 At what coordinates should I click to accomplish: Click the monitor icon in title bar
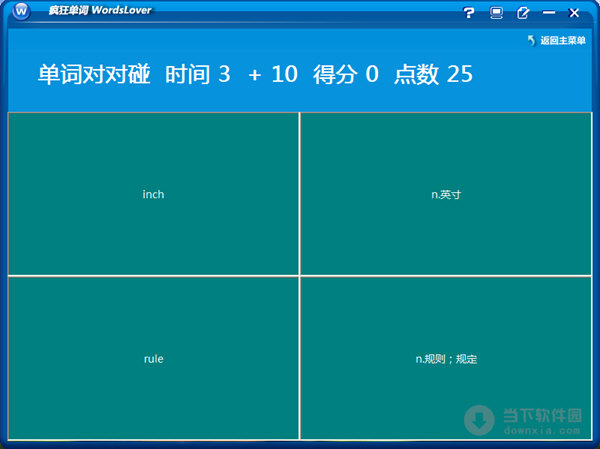[496, 13]
